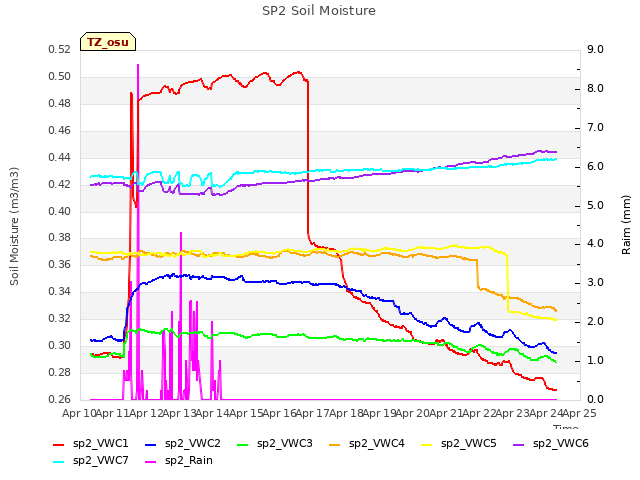Toggle sp2_VWC1 legend entry
The height and width of the screenshot is (480, 640).
[x=91, y=443]
